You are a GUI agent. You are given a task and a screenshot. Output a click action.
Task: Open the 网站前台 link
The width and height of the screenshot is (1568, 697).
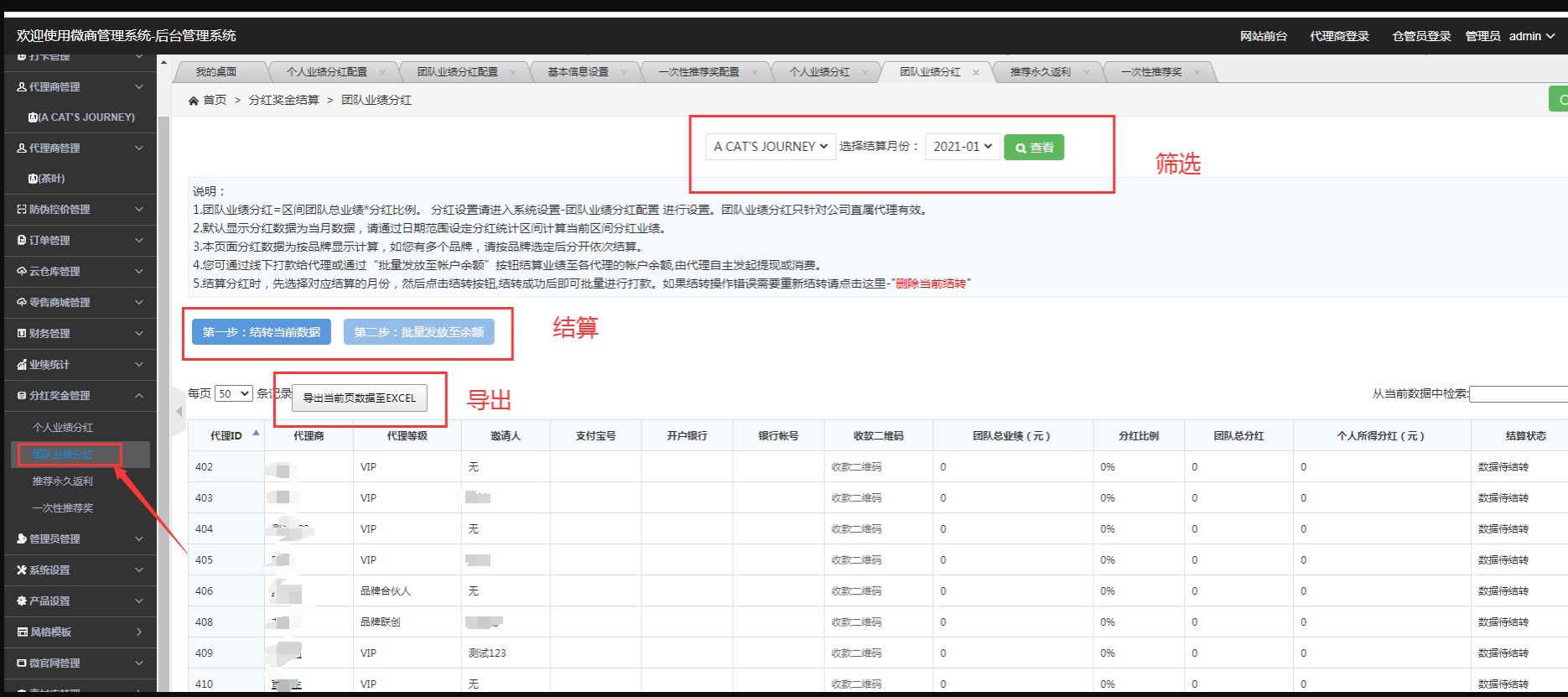tap(1264, 36)
